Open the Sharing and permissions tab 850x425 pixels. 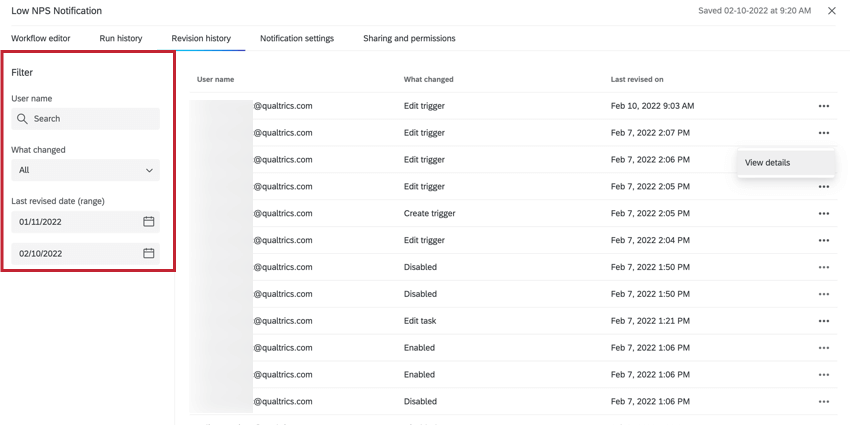point(409,39)
